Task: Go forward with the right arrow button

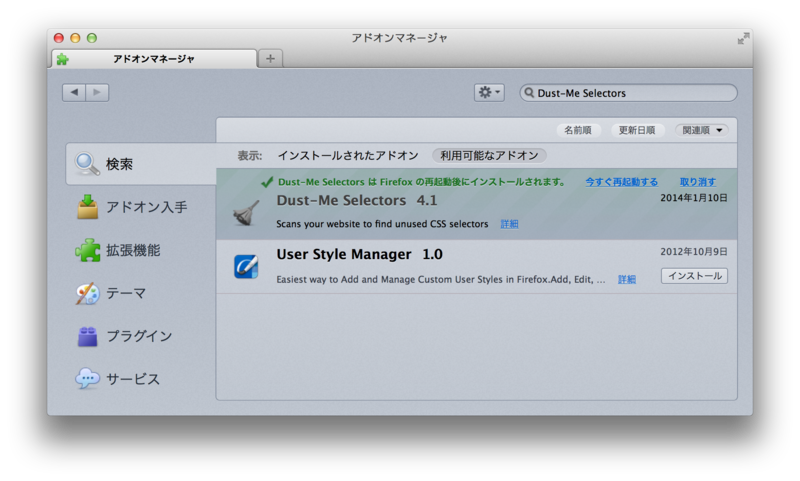Action: [x=97, y=92]
